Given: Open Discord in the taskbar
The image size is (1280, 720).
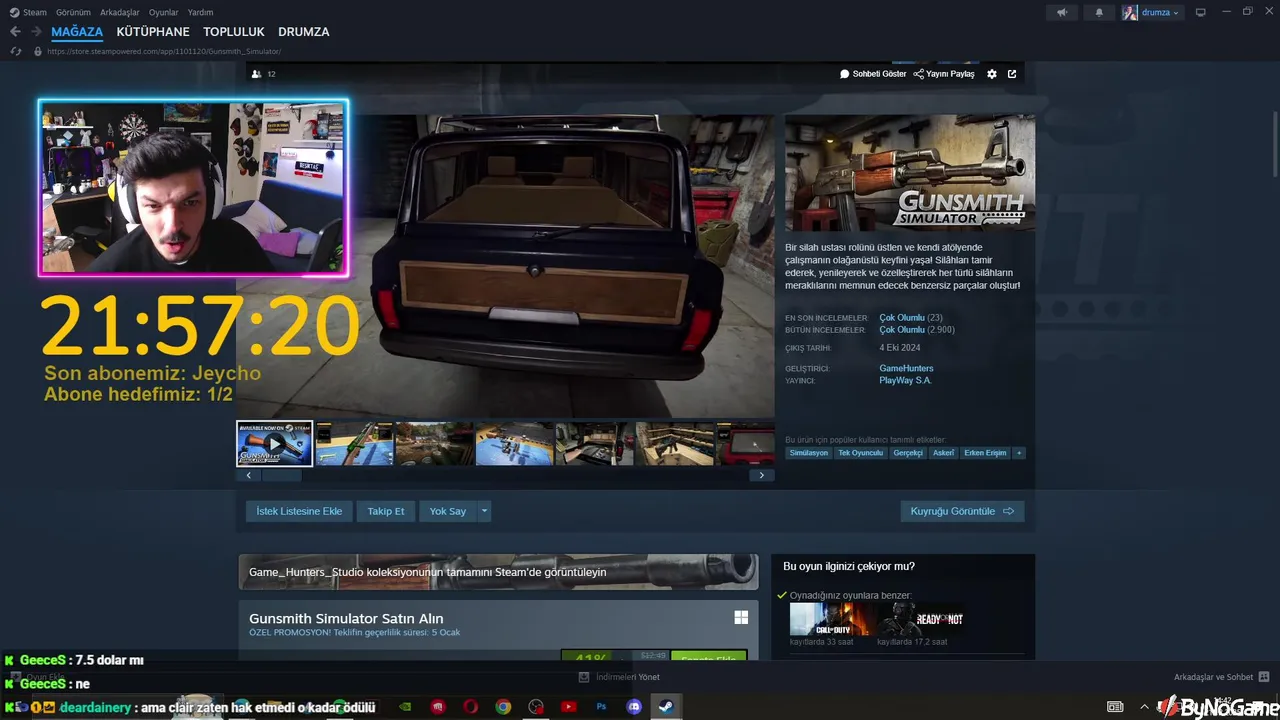Looking at the screenshot, I should pos(633,707).
